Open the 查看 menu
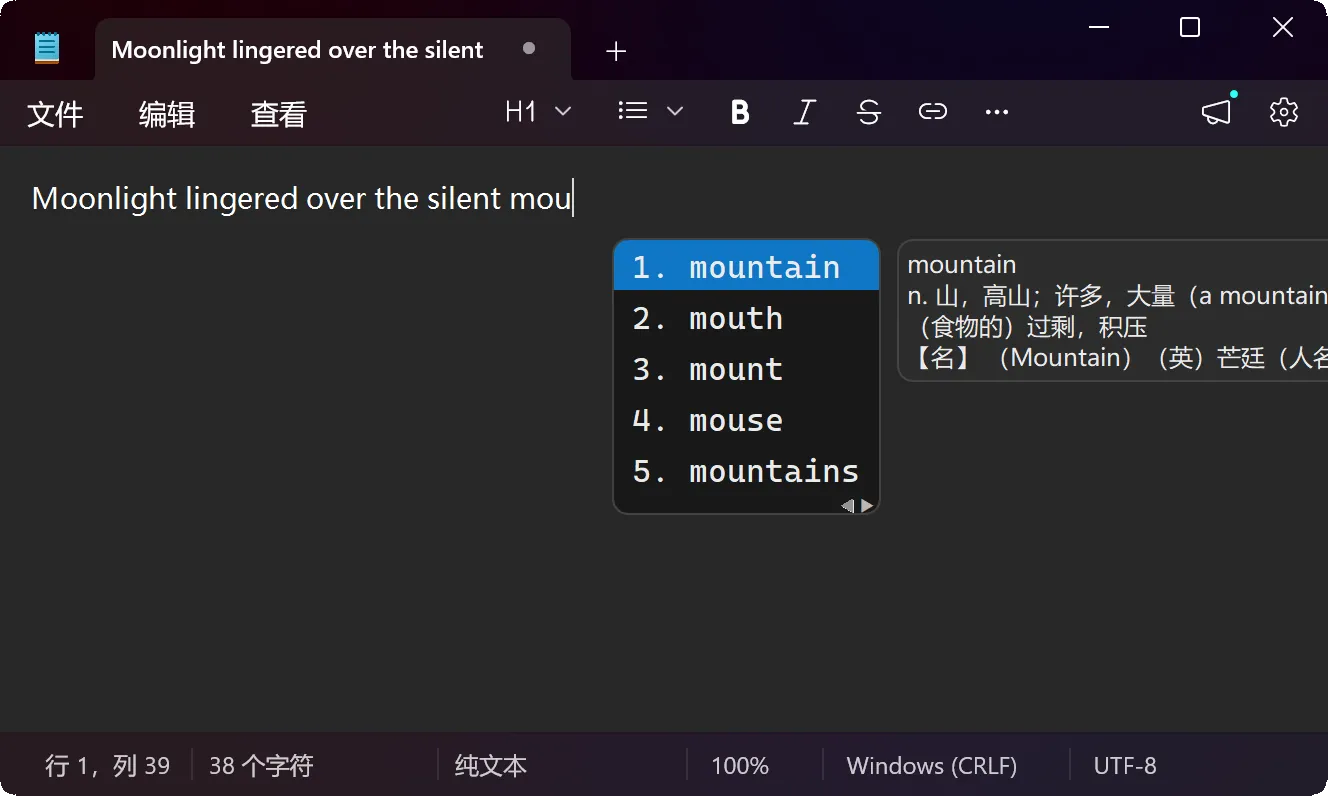The image size is (1328, 796). pos(278,114)
